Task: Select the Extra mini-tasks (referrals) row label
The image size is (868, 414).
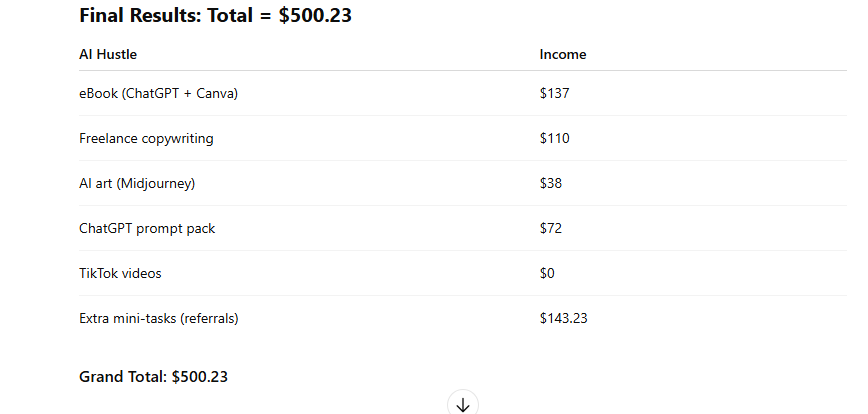Action: 159,319
